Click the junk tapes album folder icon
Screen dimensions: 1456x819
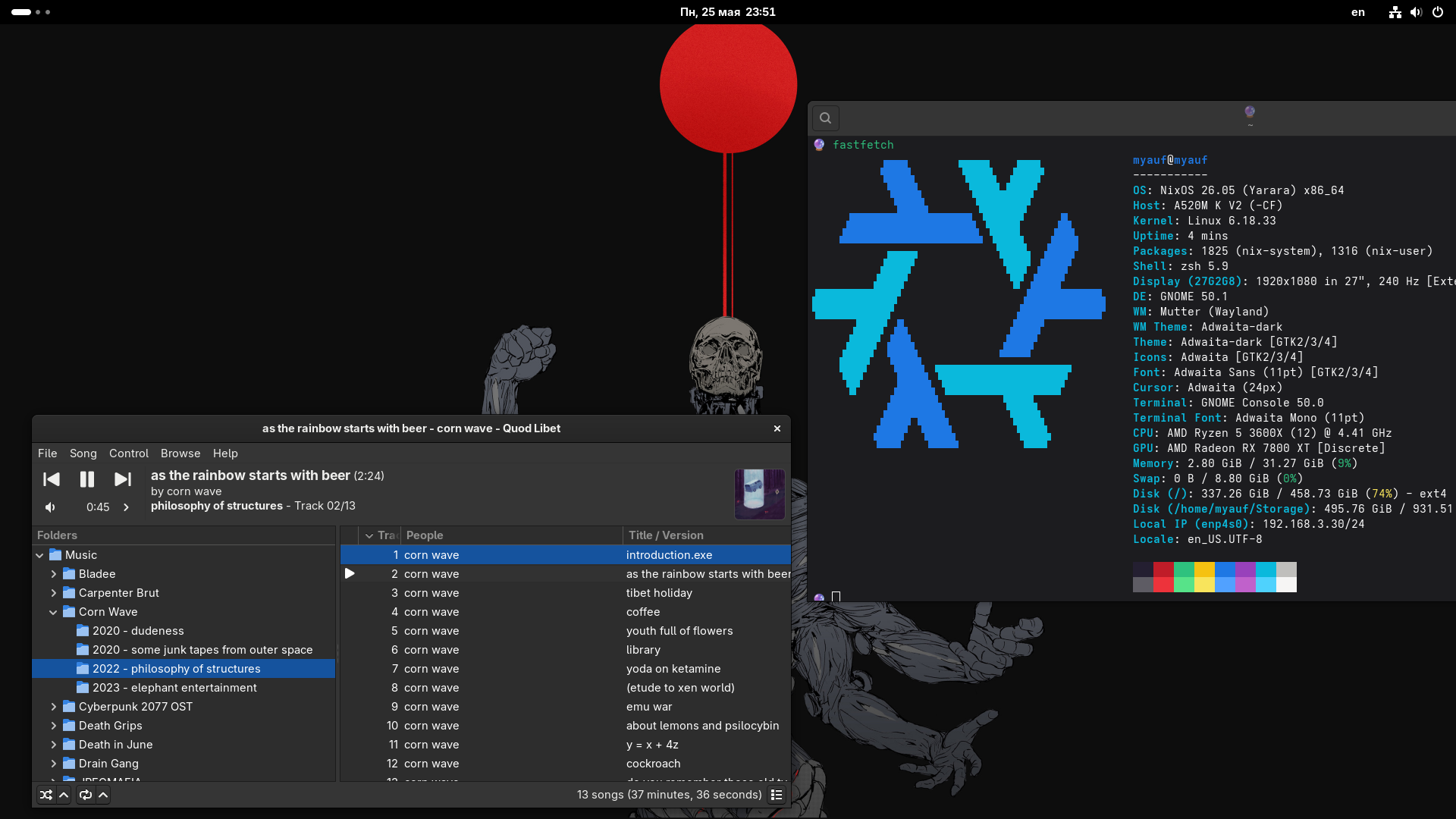tap(83, 650)
